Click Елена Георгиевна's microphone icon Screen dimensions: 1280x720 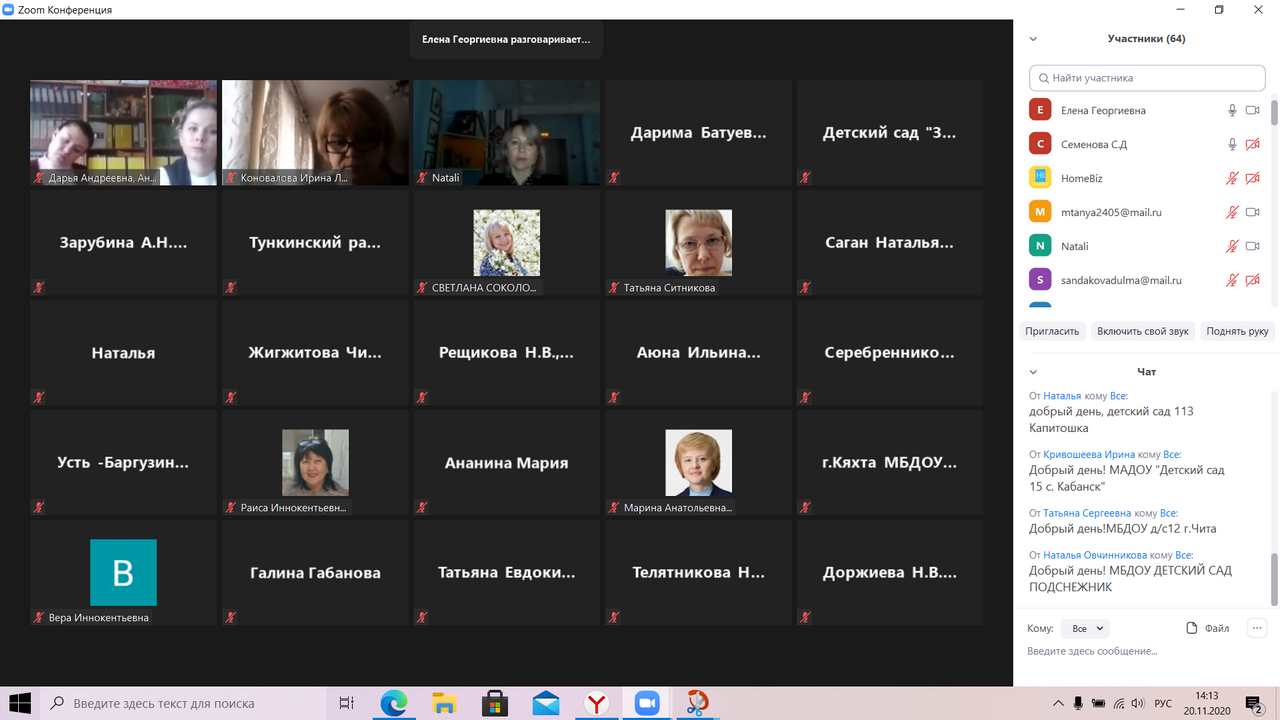coord(1232,110)
